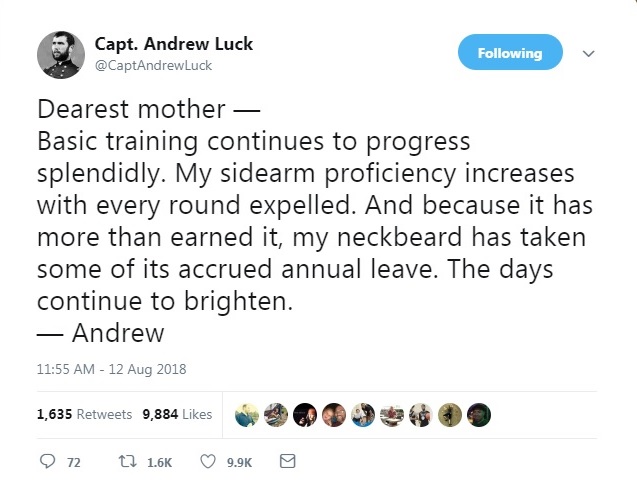Click the reply speech bubble icon
Screen dimensions: 637x493
(47, 462)
